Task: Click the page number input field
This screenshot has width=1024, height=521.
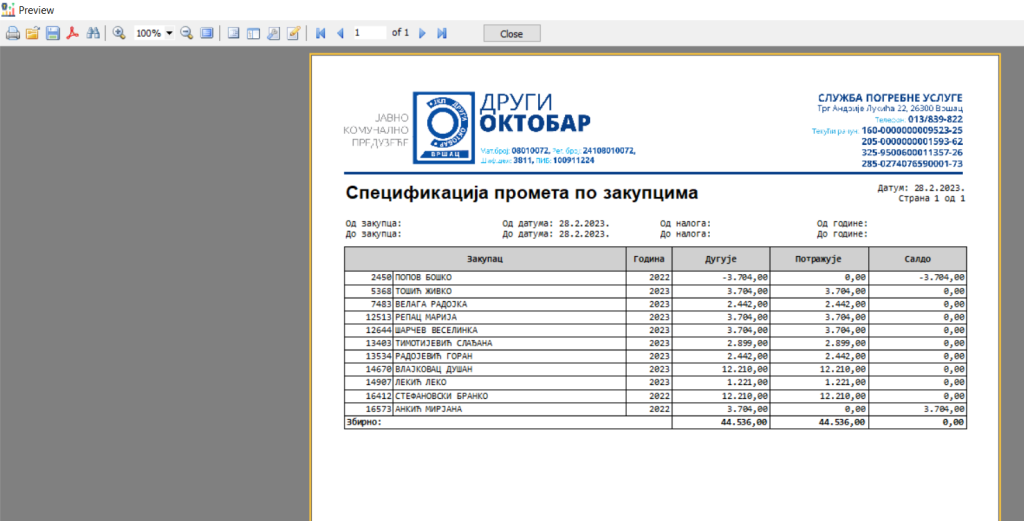Action: coord(368,33)
